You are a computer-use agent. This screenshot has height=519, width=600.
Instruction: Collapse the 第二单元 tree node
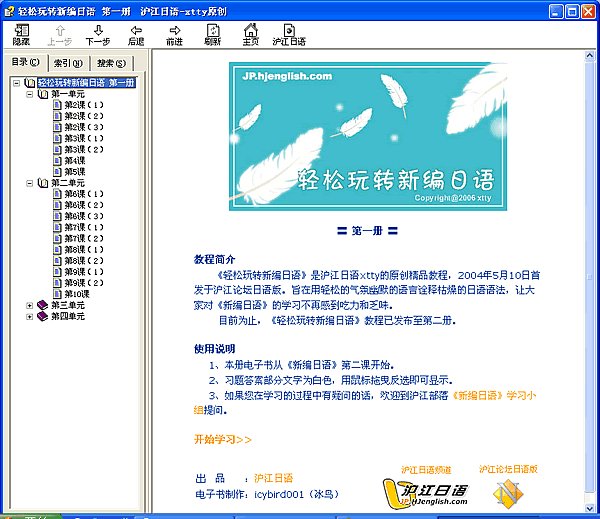pos(29,183)
